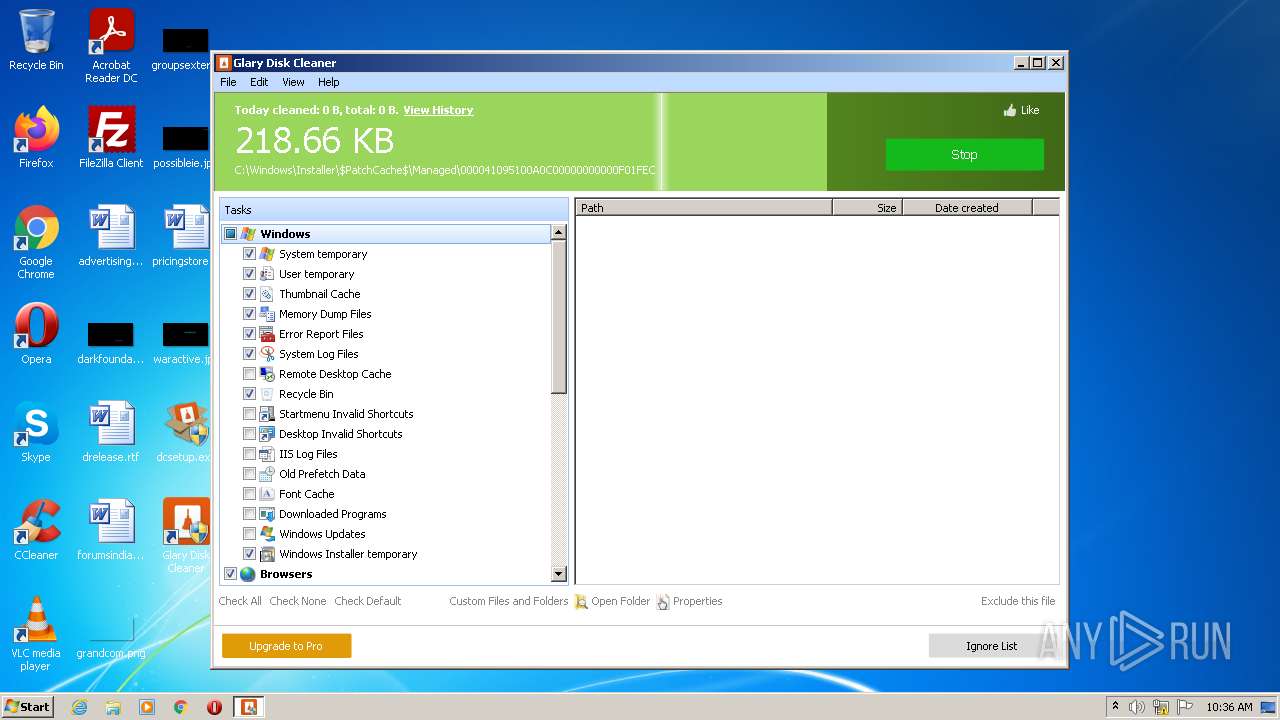Open VLC media player desktop icon
This screenshot has width=1280, height=720.
tap(36, 634)
